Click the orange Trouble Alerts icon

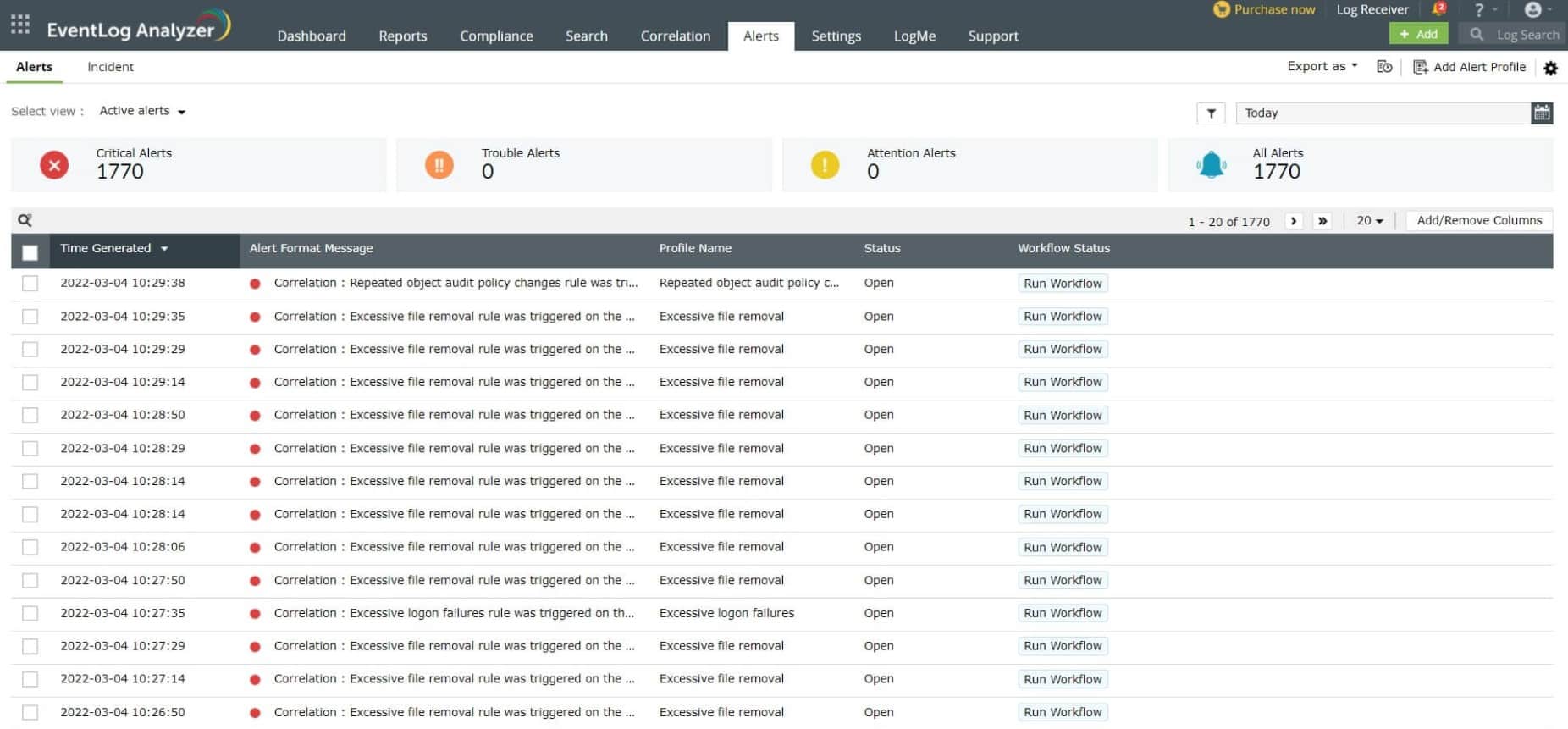pos(439,165)
